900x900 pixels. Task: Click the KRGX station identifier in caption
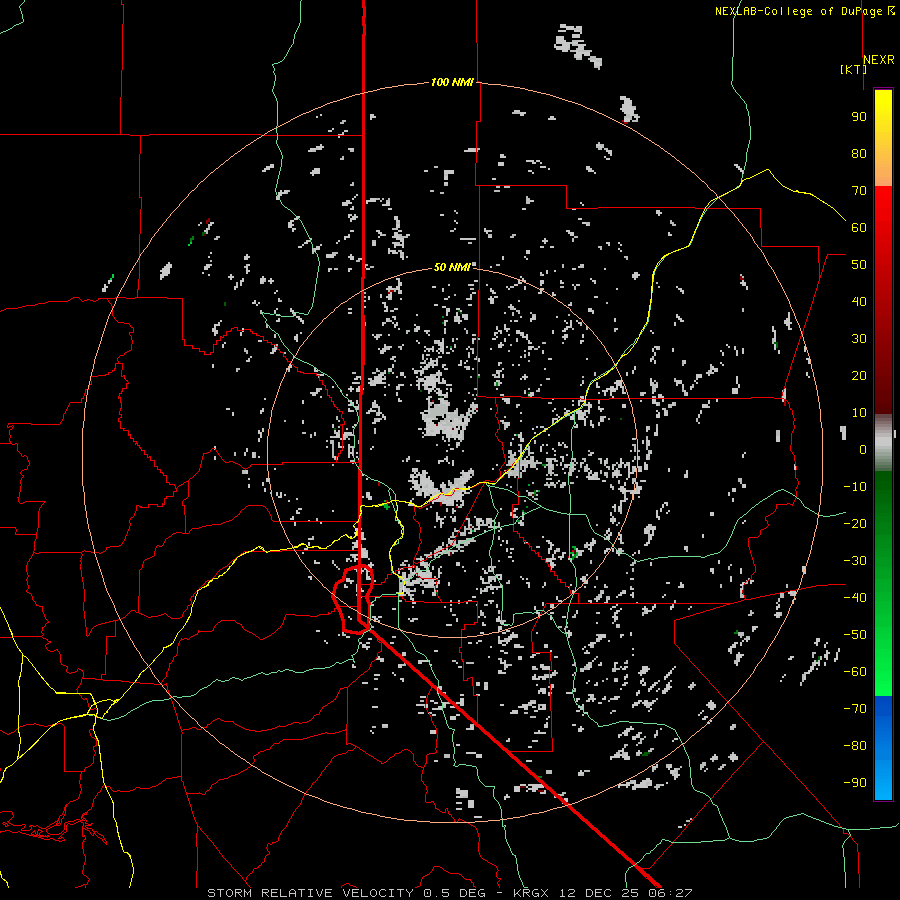(x=532, y=893)
